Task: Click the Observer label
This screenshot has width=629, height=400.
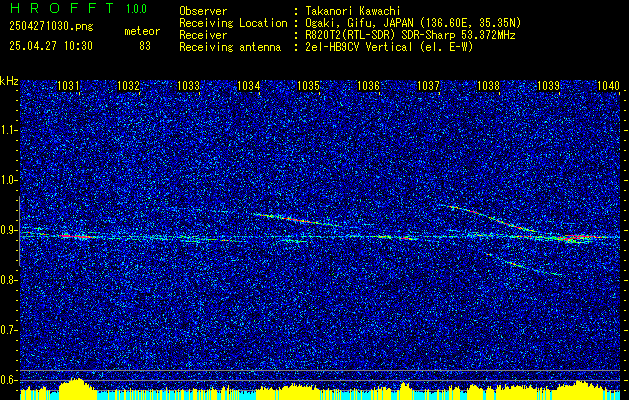Action: pyautogui.click(x=203, y=11)
